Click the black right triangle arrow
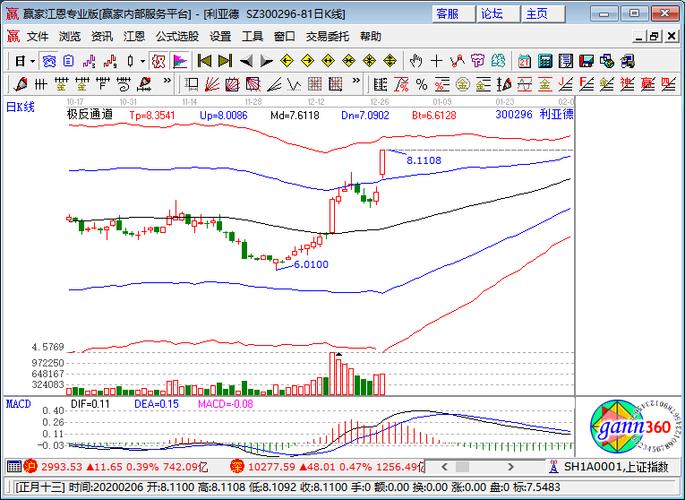 pos(266,61)
